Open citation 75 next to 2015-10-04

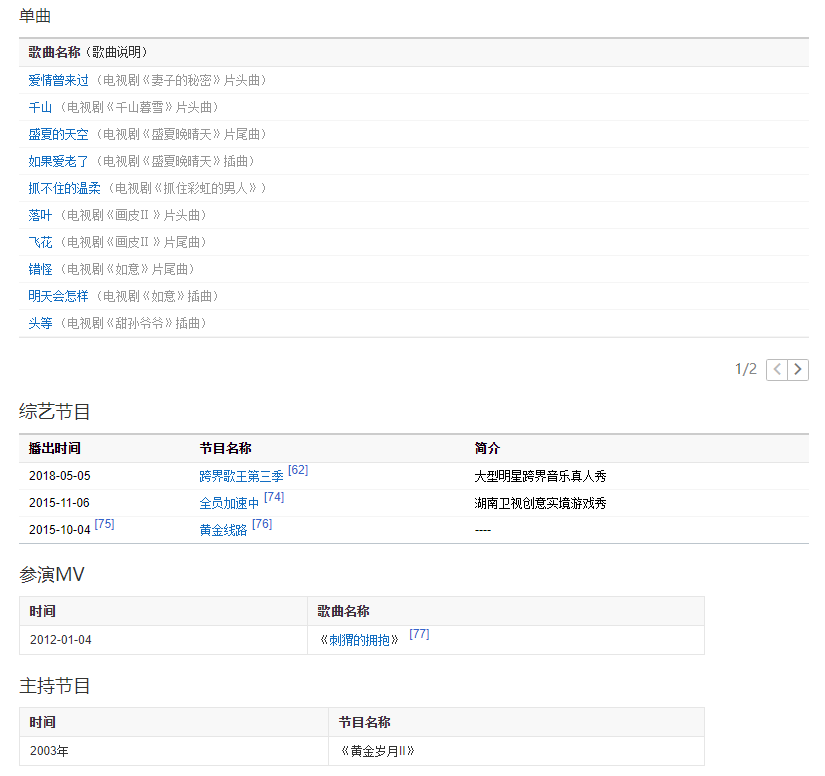pos(104,524)
